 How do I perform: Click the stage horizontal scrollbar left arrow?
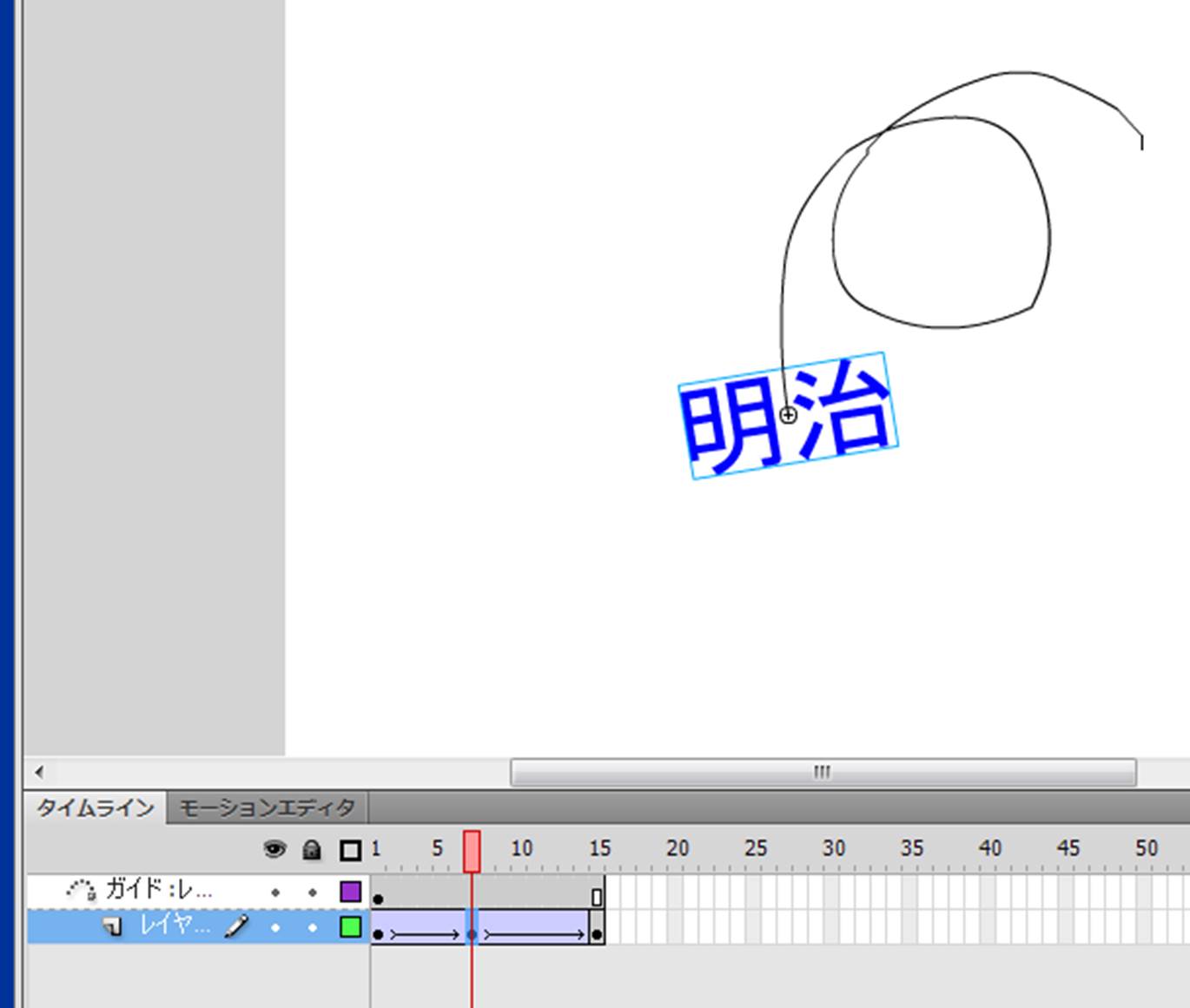[x=39, y=771]
